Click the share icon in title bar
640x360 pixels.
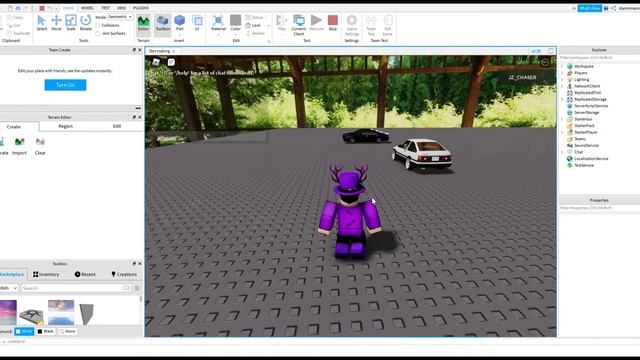click(614, 8)
